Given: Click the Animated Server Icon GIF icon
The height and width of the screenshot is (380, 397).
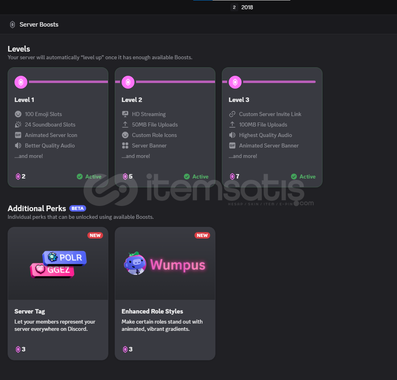Looking at the screenshot, I should click(x=18, y=135).
